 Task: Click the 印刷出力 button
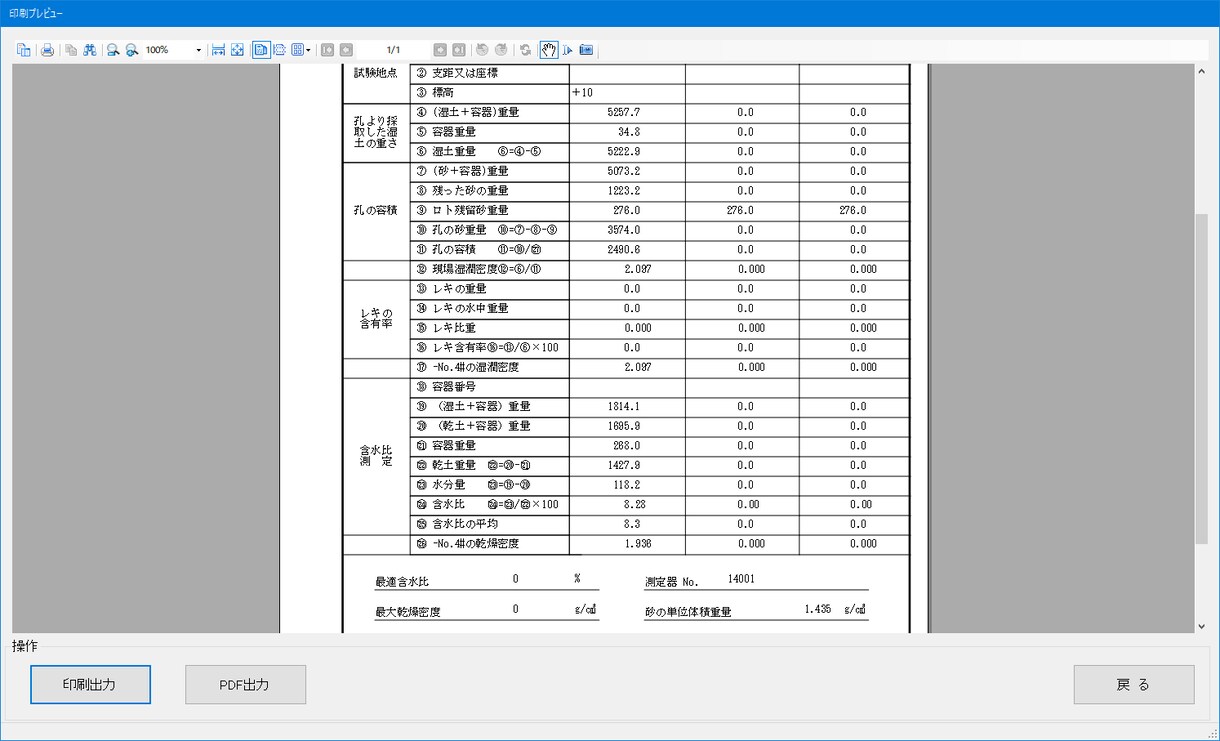(91, 685)
